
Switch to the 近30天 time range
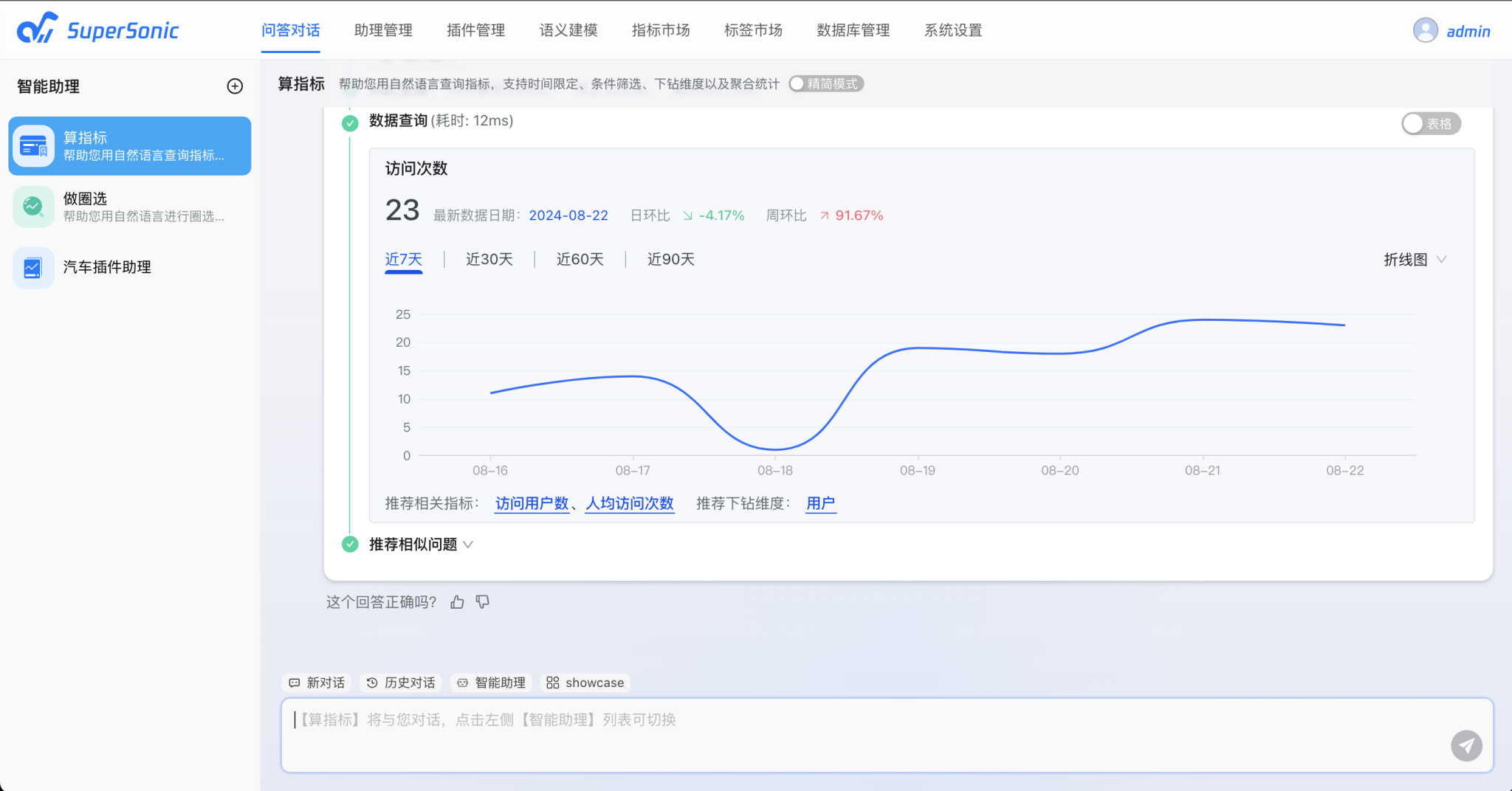[489, 259]
